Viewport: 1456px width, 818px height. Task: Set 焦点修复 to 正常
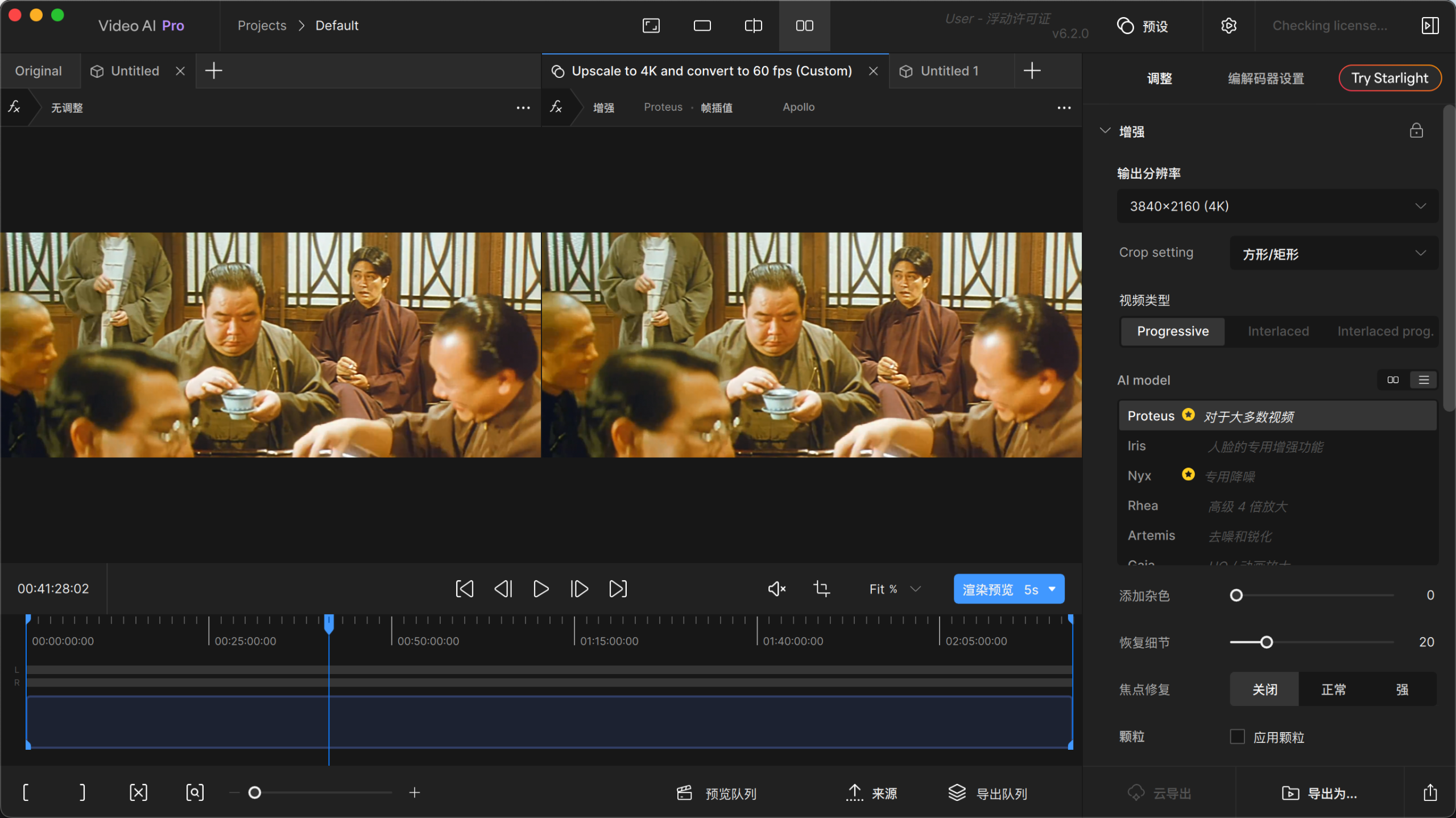pyautogui.click(x=1333, y=689)
